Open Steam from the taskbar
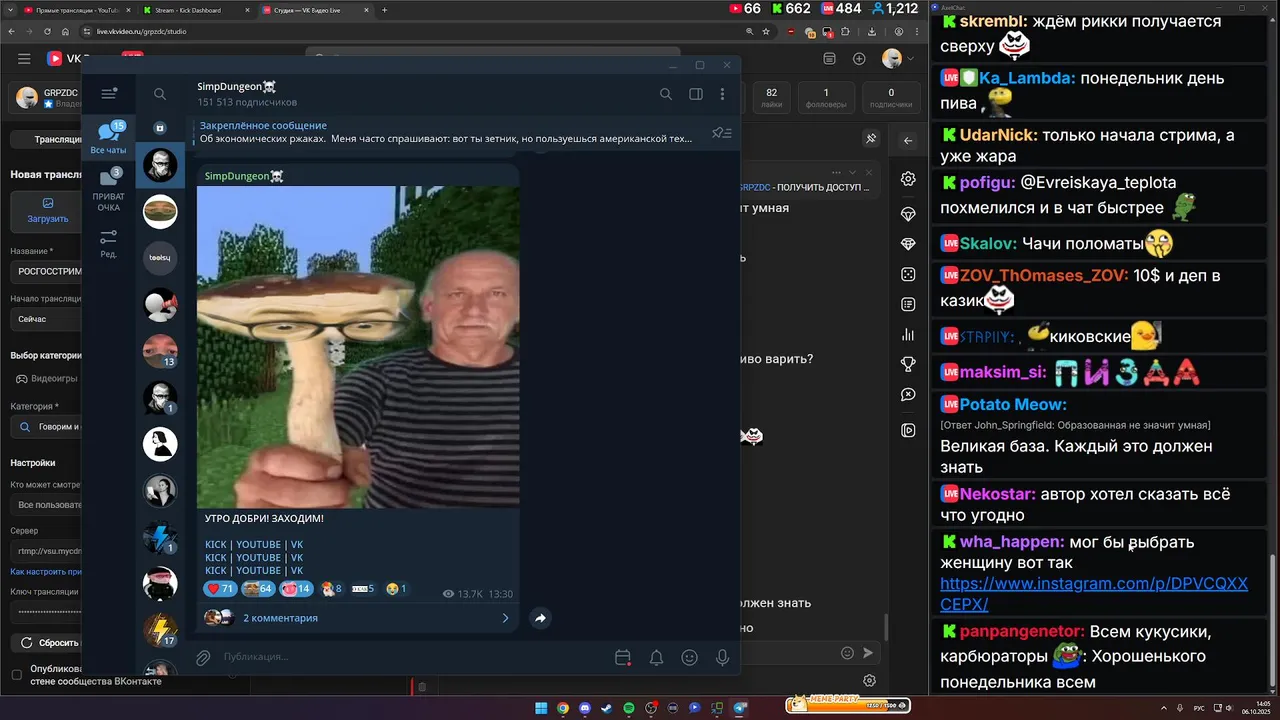1280x720 pixels. click(x=607, y=708)
